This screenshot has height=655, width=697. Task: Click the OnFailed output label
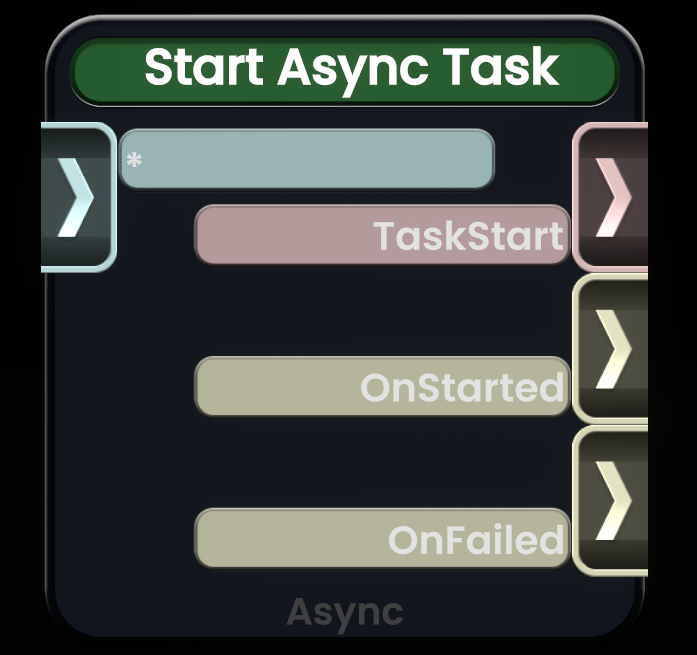475,539
